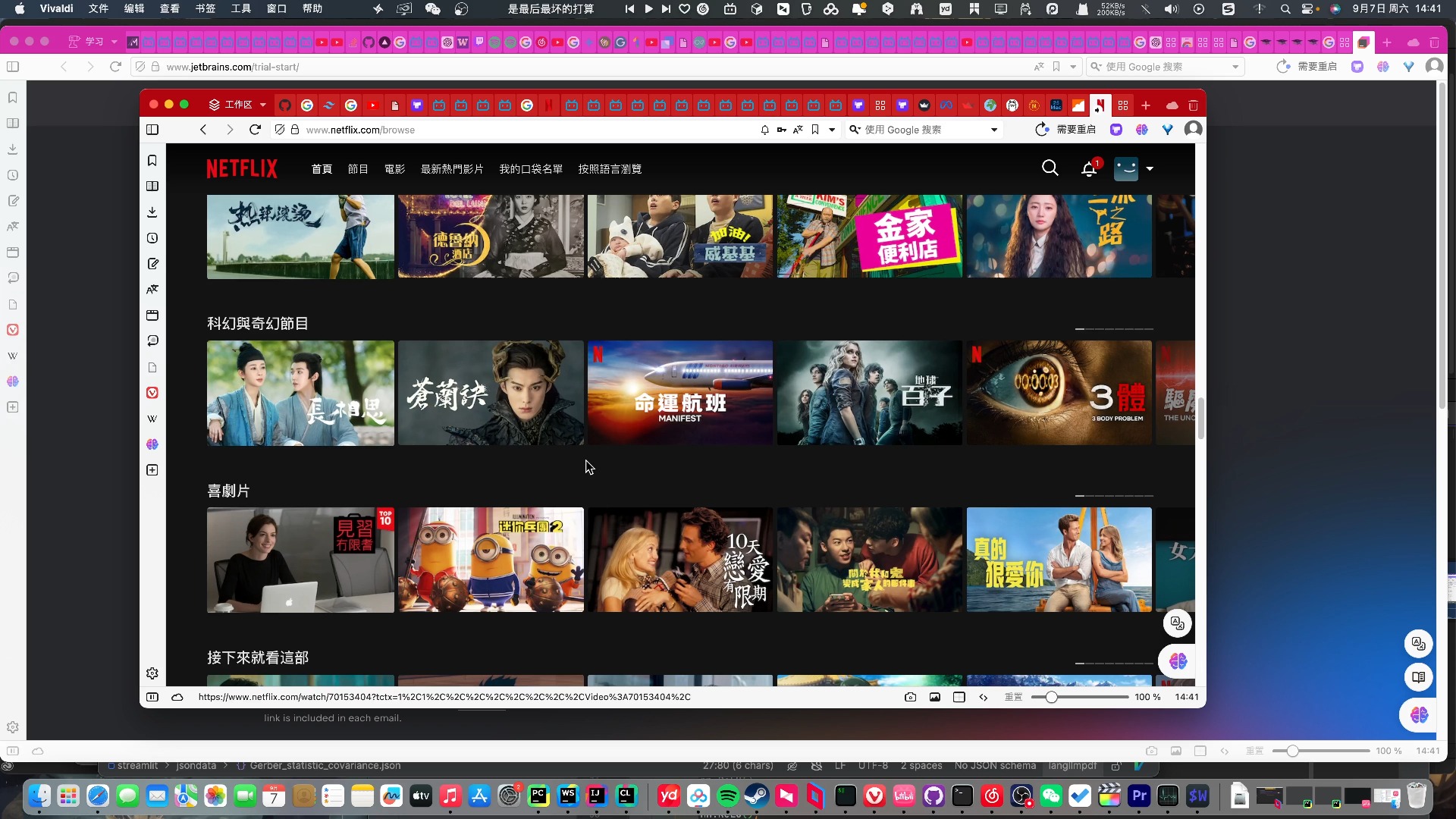
Task: Open 最新熱門影片 in Netflix navigation
Action: pos(452,169)
